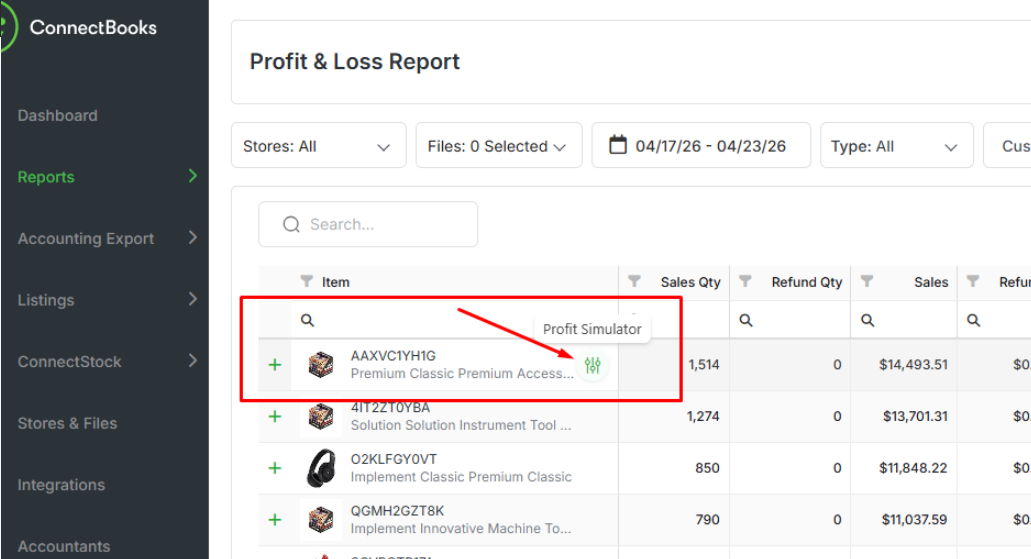The height and width of the screenshot is (559, 1031).
Task: Click filter icon beside Sales header
Action: tap(867, 281)
